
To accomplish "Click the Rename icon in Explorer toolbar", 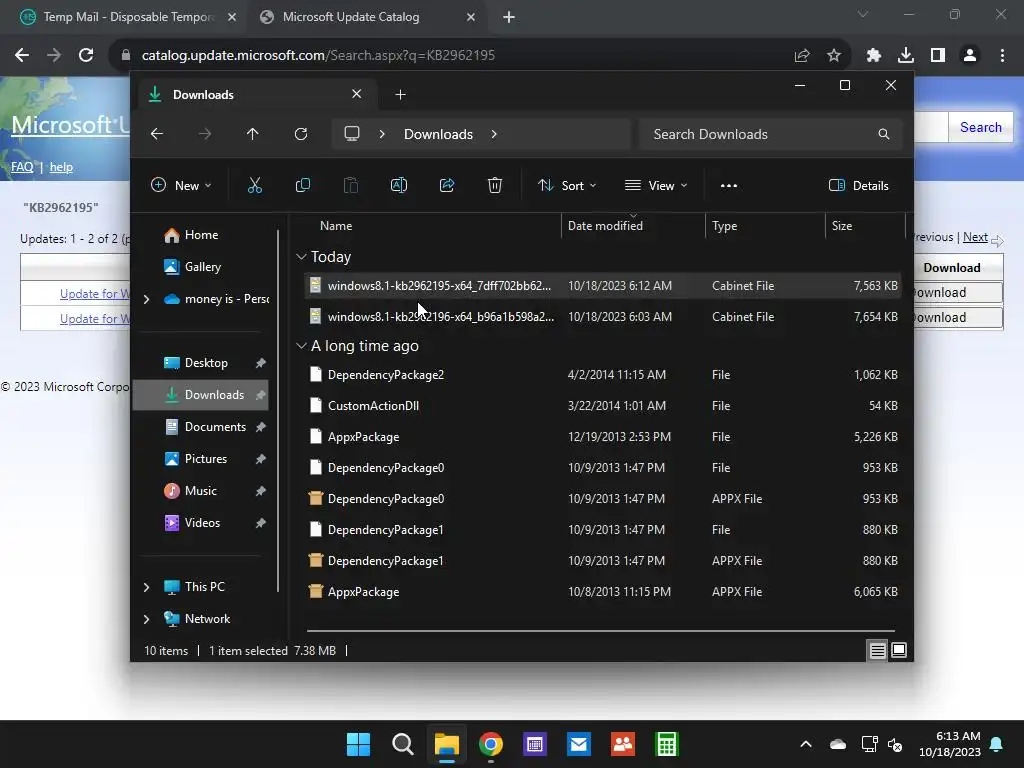I will point(398,185).
